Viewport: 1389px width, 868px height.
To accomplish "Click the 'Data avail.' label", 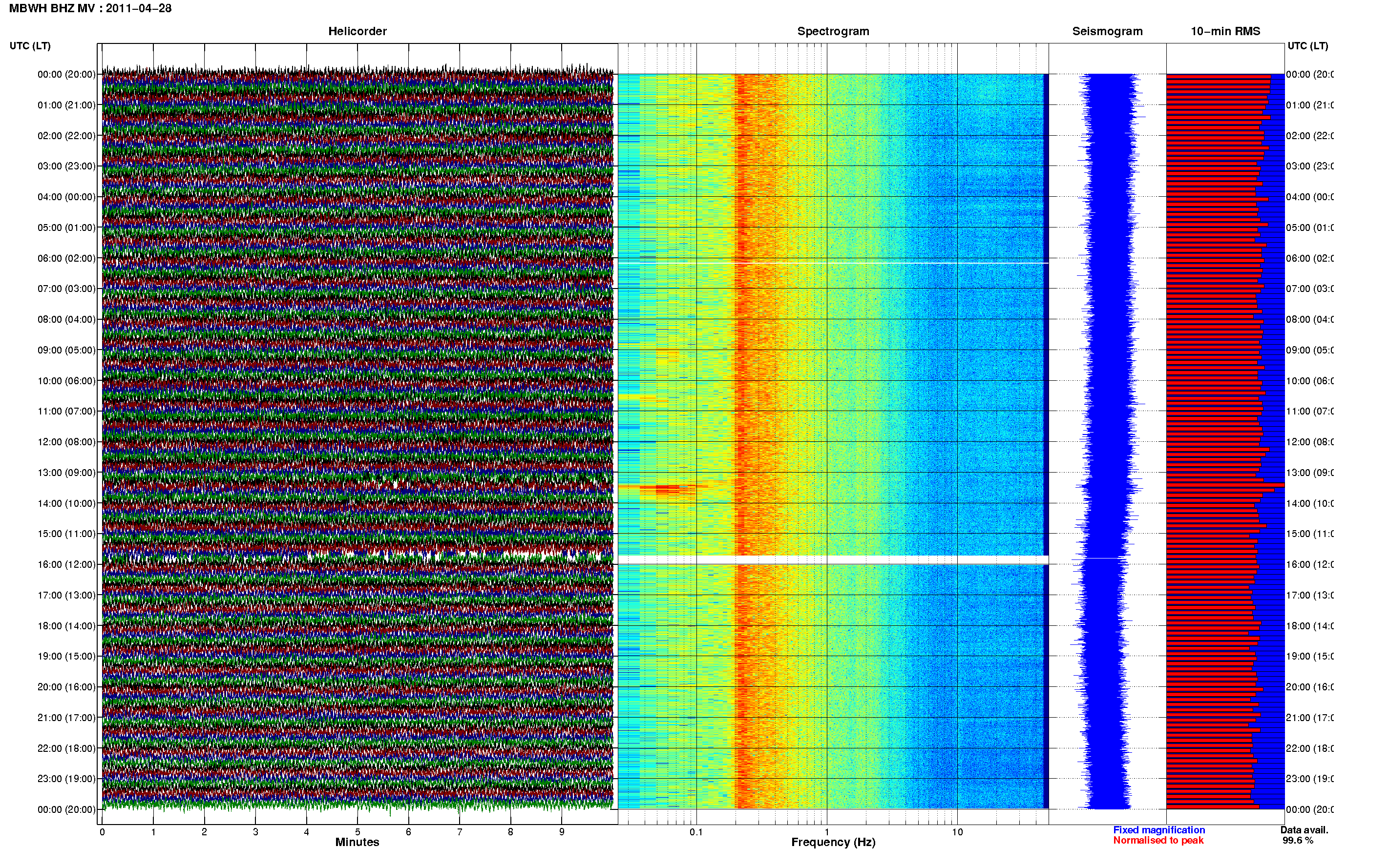I will pyautogui.click(x=1305, y=830).
